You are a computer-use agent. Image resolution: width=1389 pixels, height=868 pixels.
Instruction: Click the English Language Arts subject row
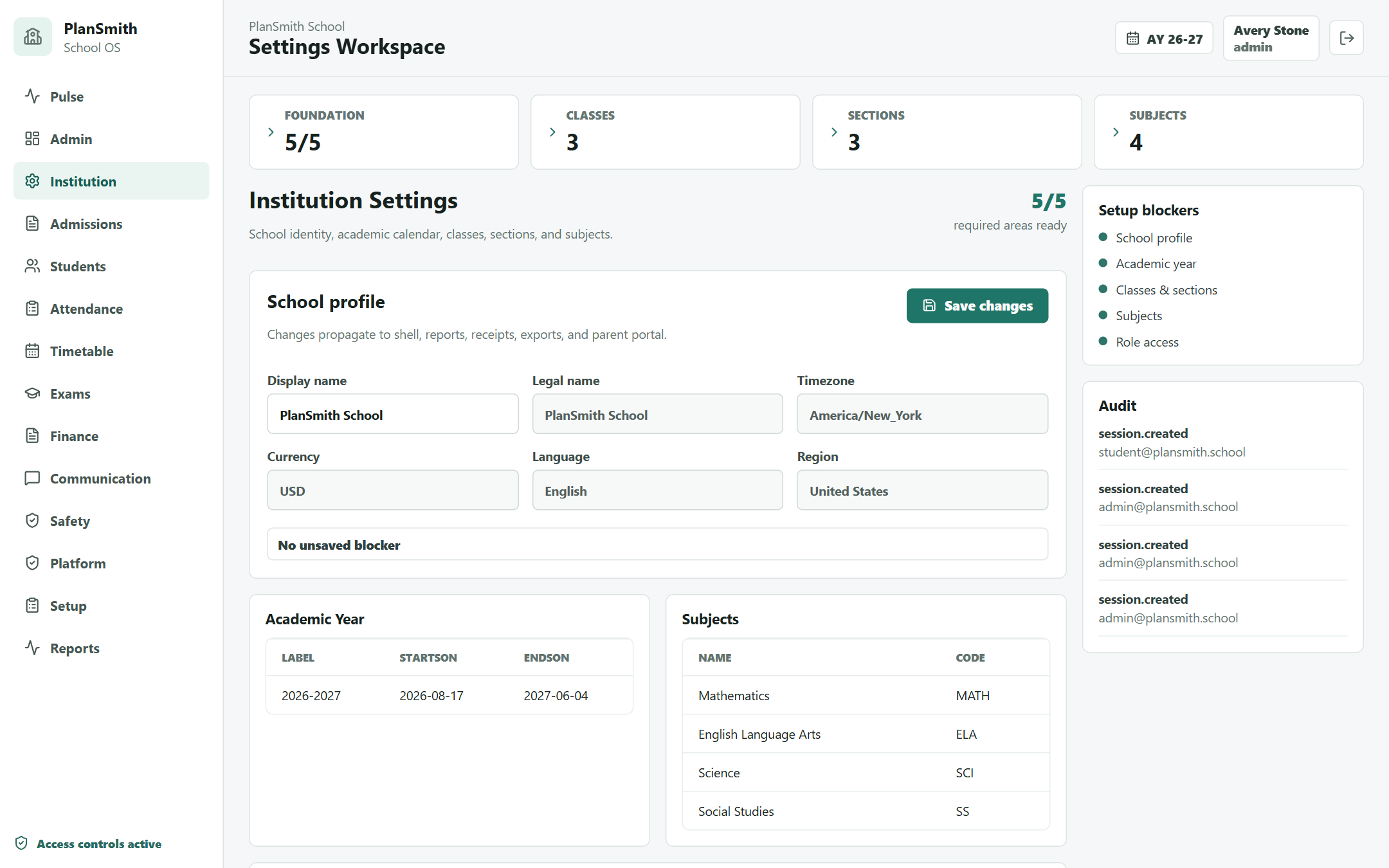click(x=866, y=734)
